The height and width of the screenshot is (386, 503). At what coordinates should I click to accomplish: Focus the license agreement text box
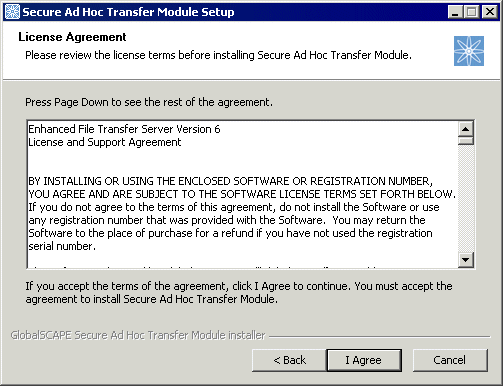click(243, 194)
